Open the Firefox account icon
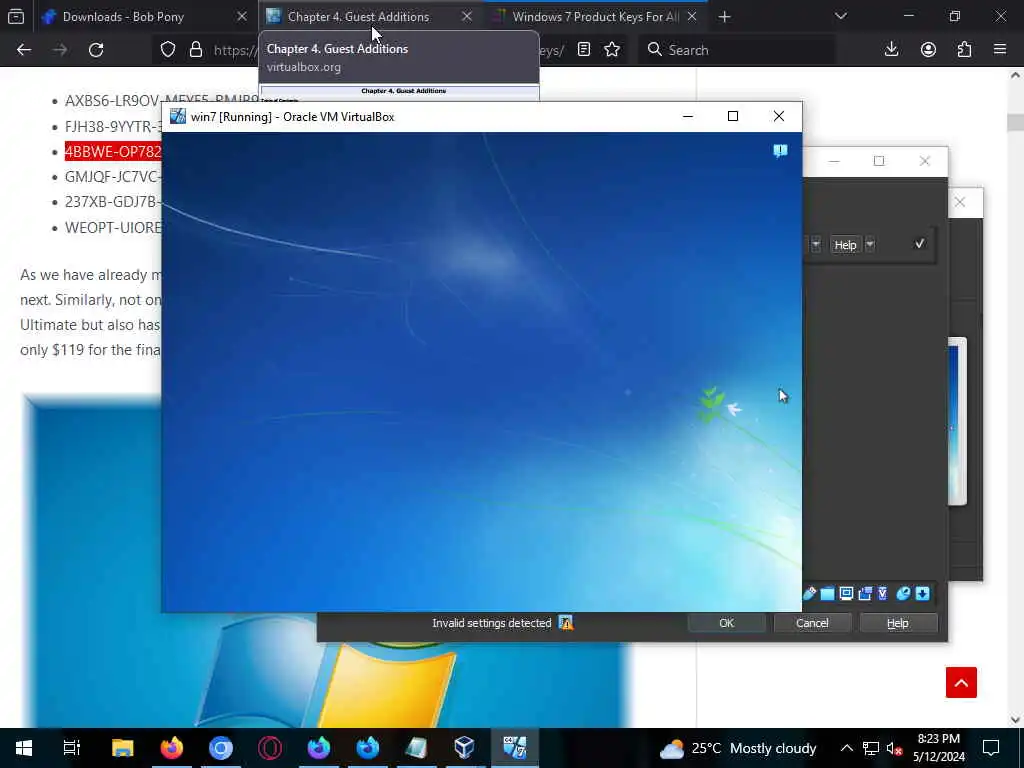 928,50
